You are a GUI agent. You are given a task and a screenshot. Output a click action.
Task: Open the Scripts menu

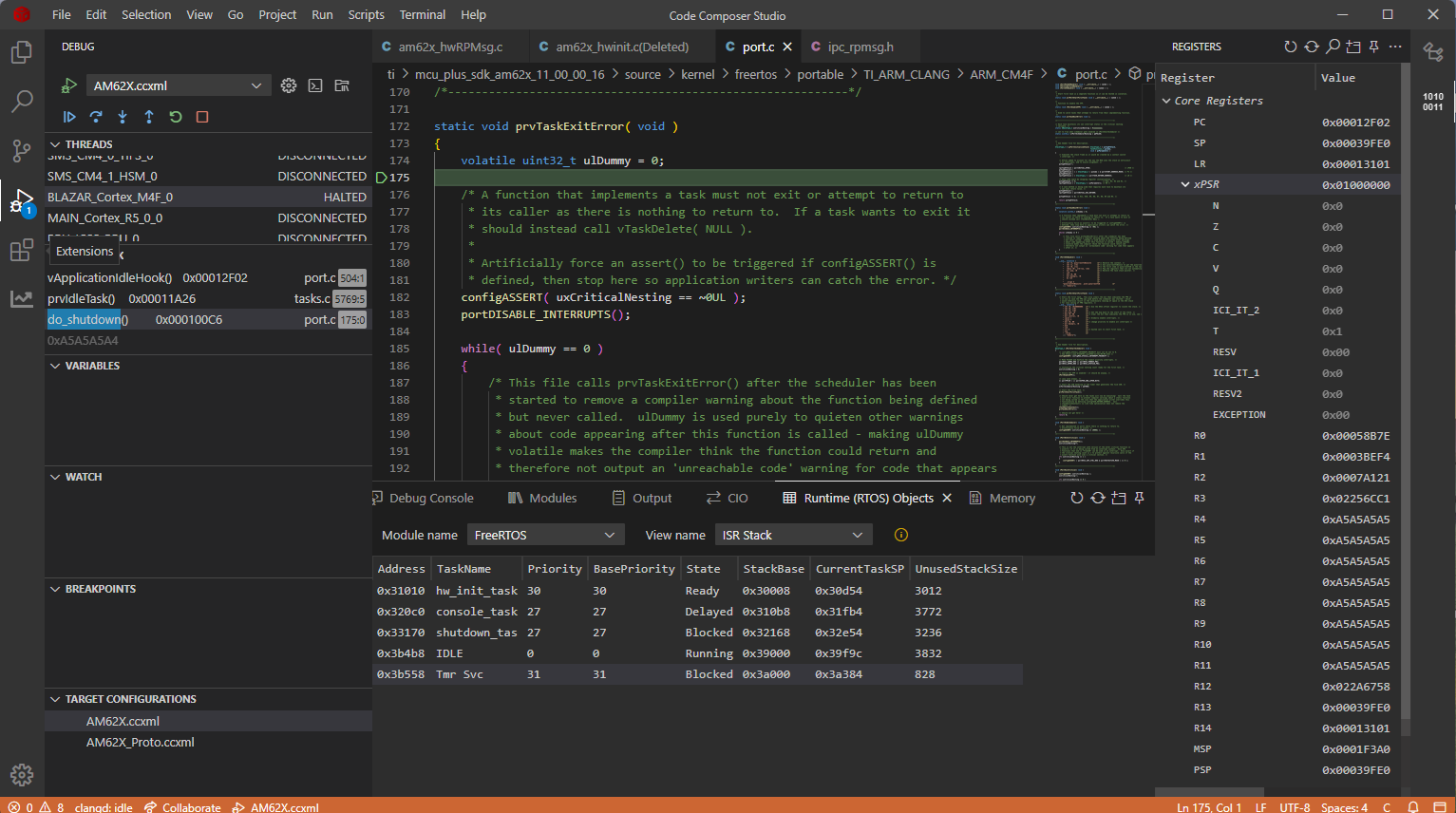[367, 14]
